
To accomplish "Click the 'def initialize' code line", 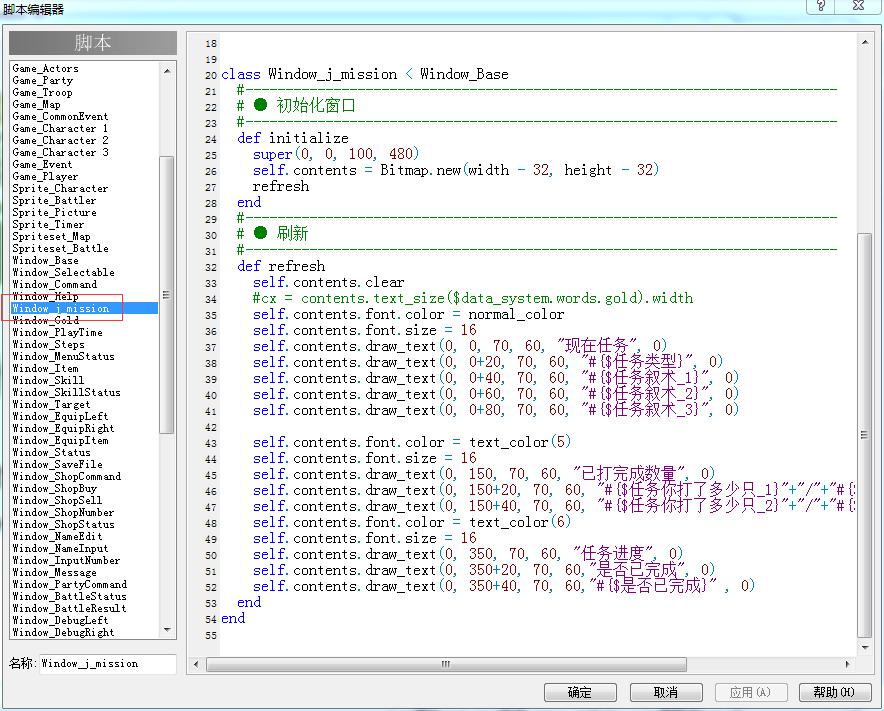I will (293, 138).
